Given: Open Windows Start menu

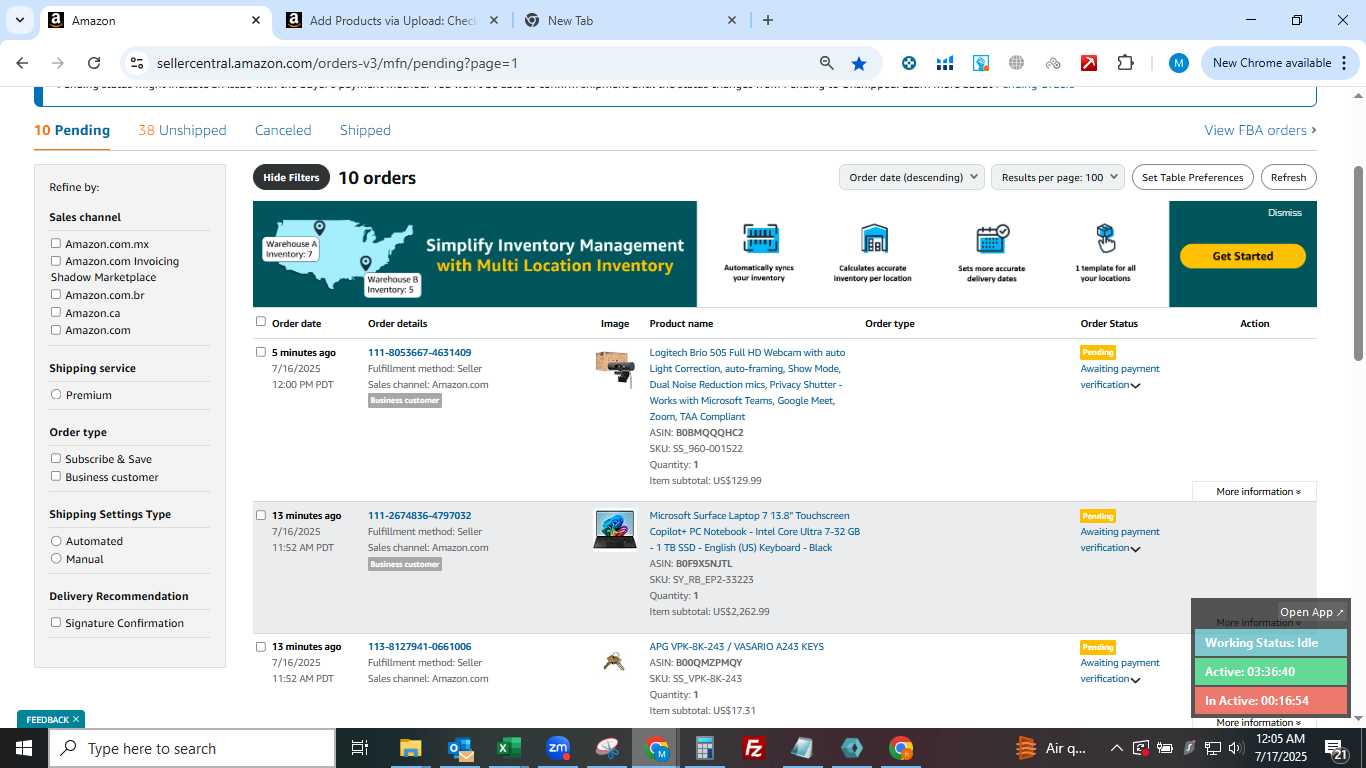Looking at the screenshot, I should coord(23,748).
